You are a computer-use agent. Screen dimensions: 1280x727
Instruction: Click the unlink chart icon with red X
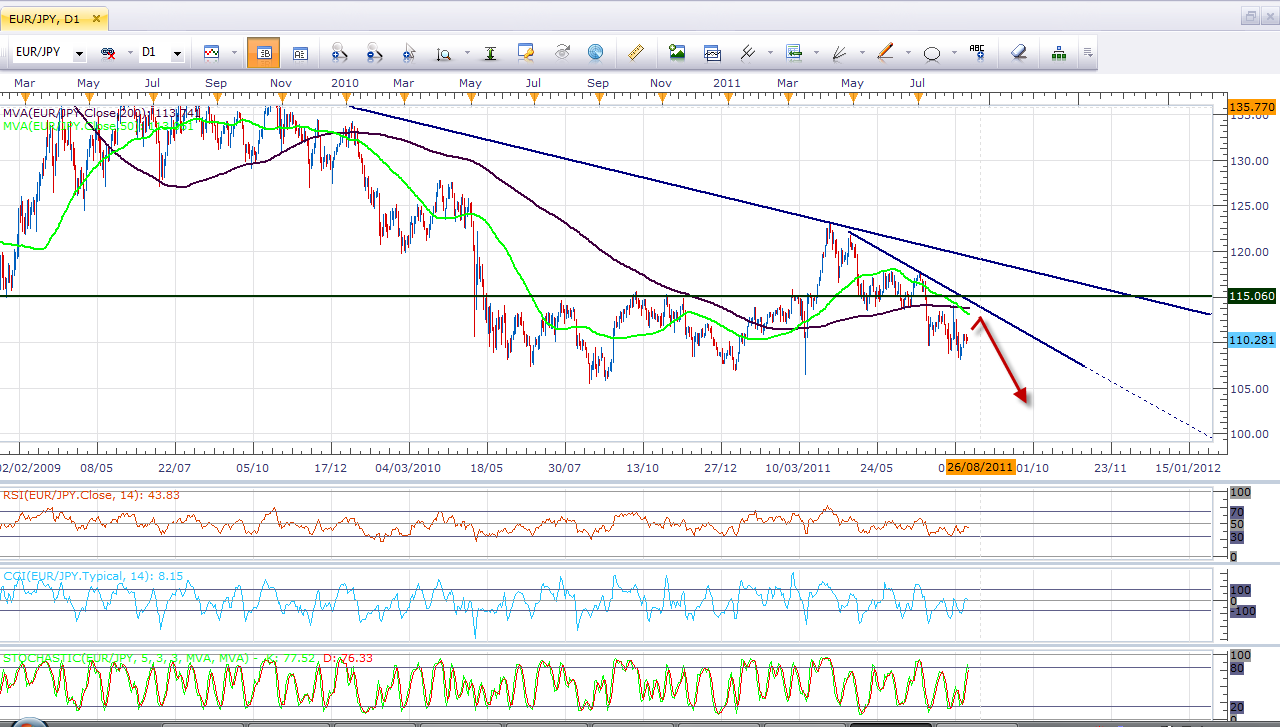pyautogui.click(x=107, y=52)
